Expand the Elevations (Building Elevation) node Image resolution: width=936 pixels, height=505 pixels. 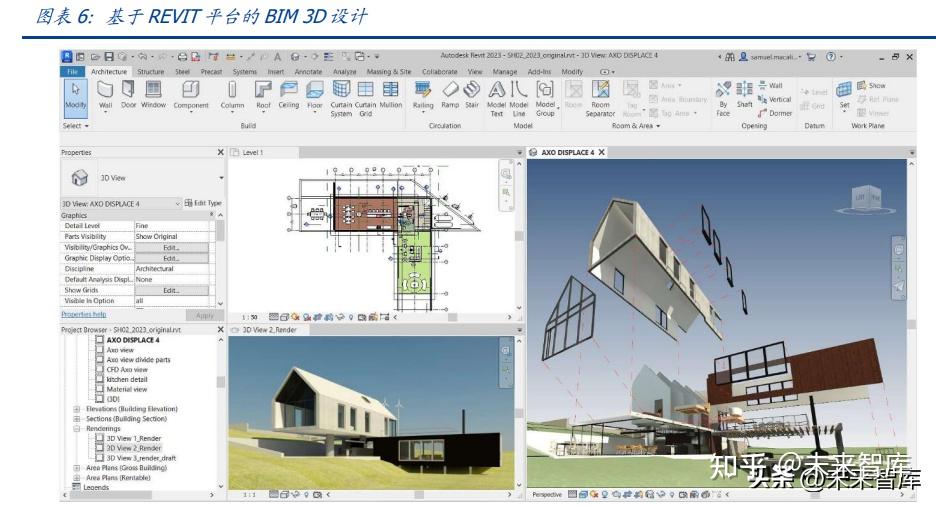(76, 409)
